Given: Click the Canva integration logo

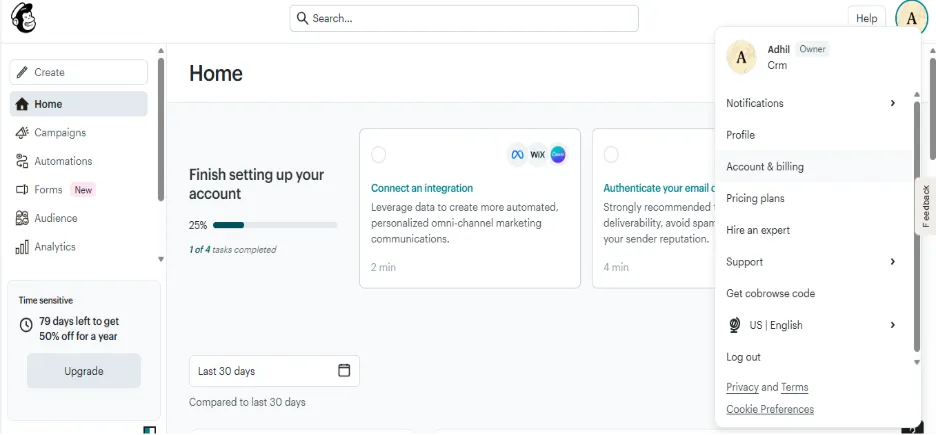Looking at the screenshot, I should tap(558, 155).
